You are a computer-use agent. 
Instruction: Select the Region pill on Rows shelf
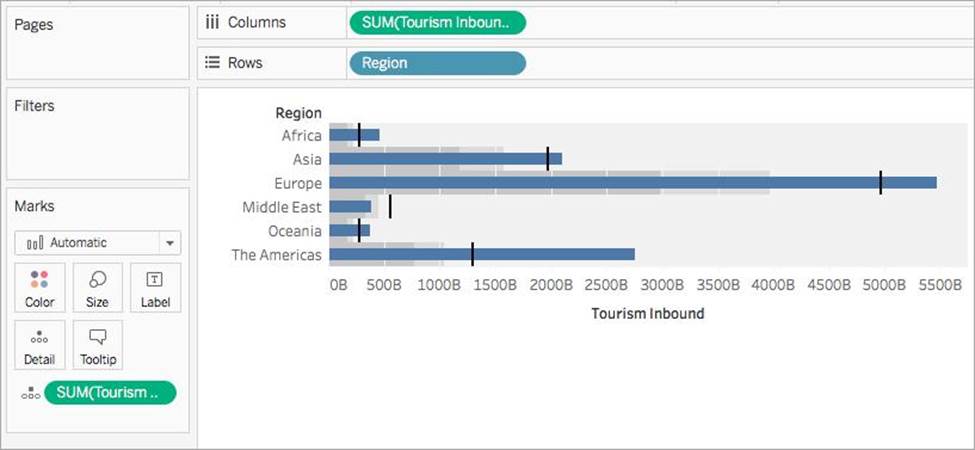436,62
